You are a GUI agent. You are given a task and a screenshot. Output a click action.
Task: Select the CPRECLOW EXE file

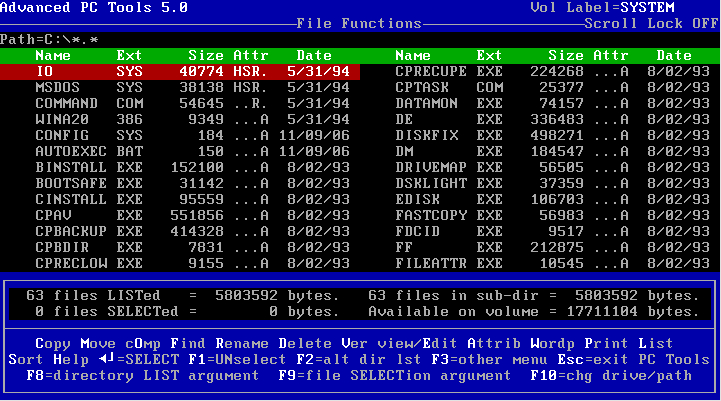pos(193,264)
